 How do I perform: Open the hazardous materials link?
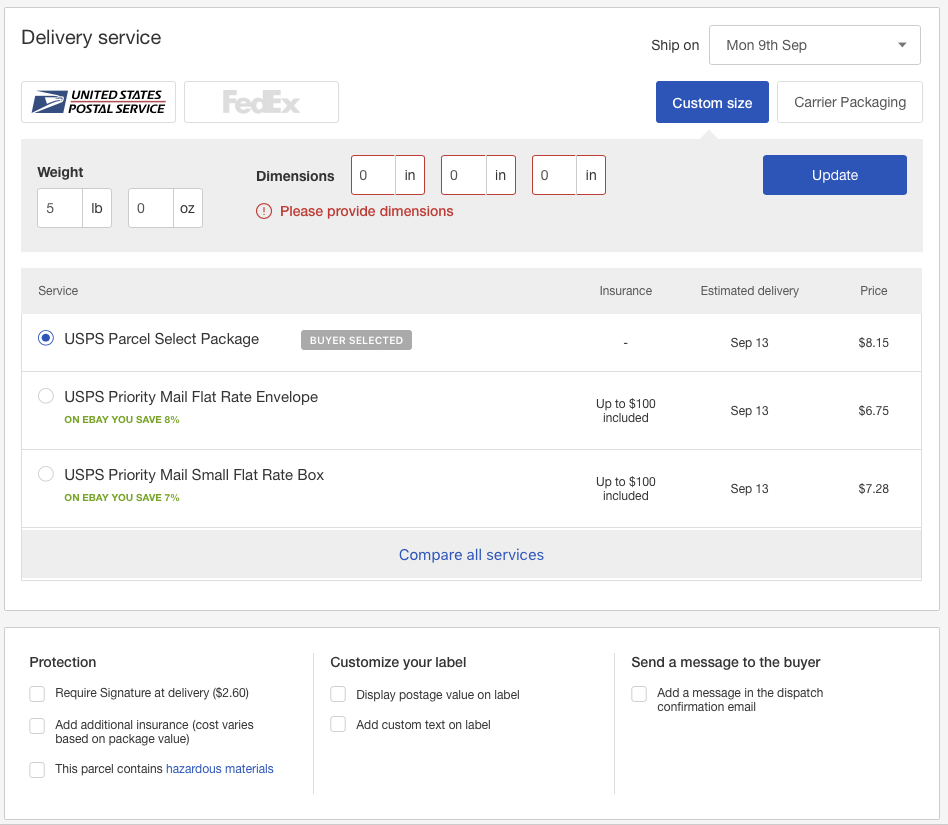tap(219, 769)
